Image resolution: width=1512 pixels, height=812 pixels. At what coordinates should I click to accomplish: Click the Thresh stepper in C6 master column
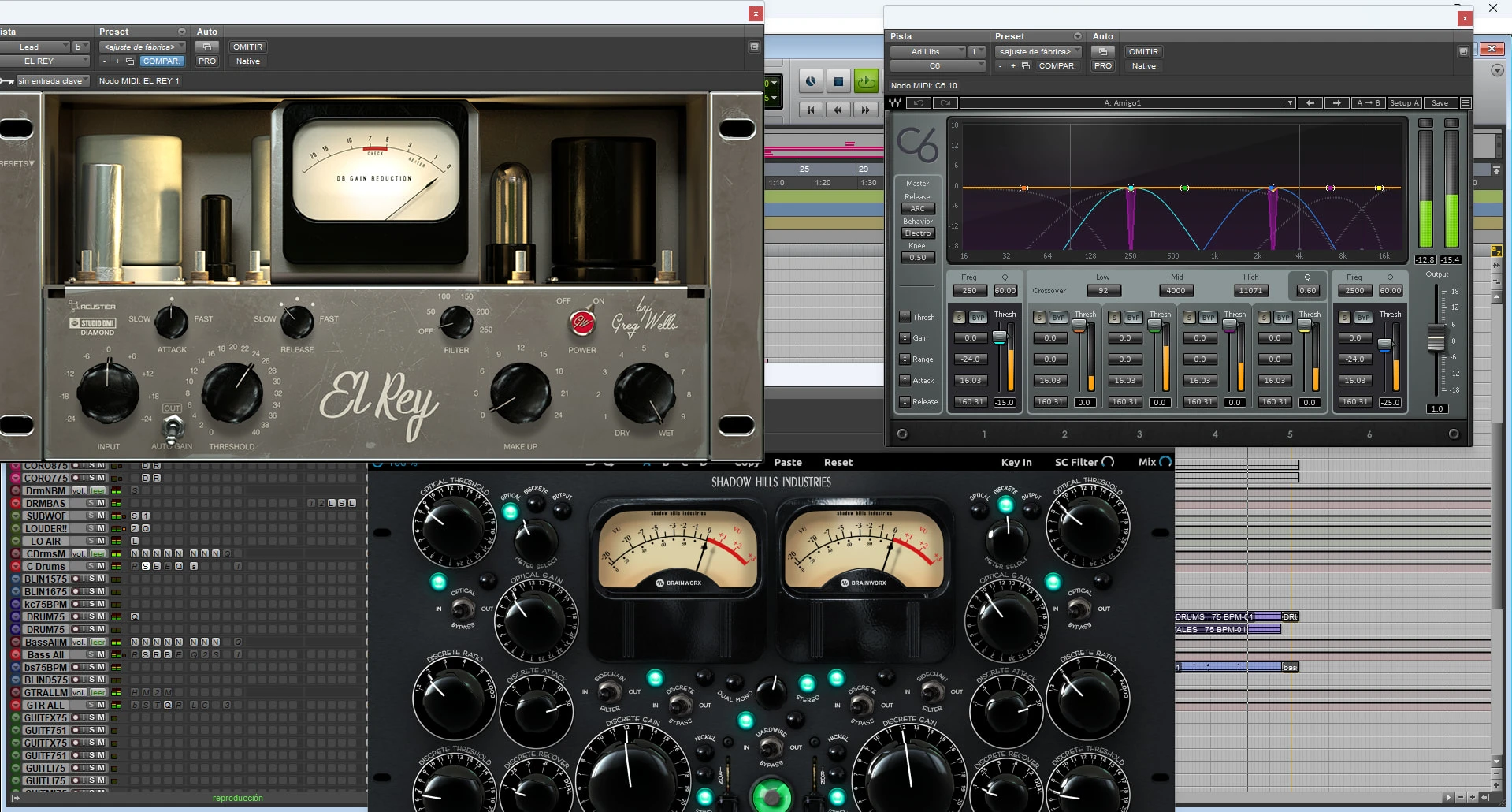pos(905,317)
